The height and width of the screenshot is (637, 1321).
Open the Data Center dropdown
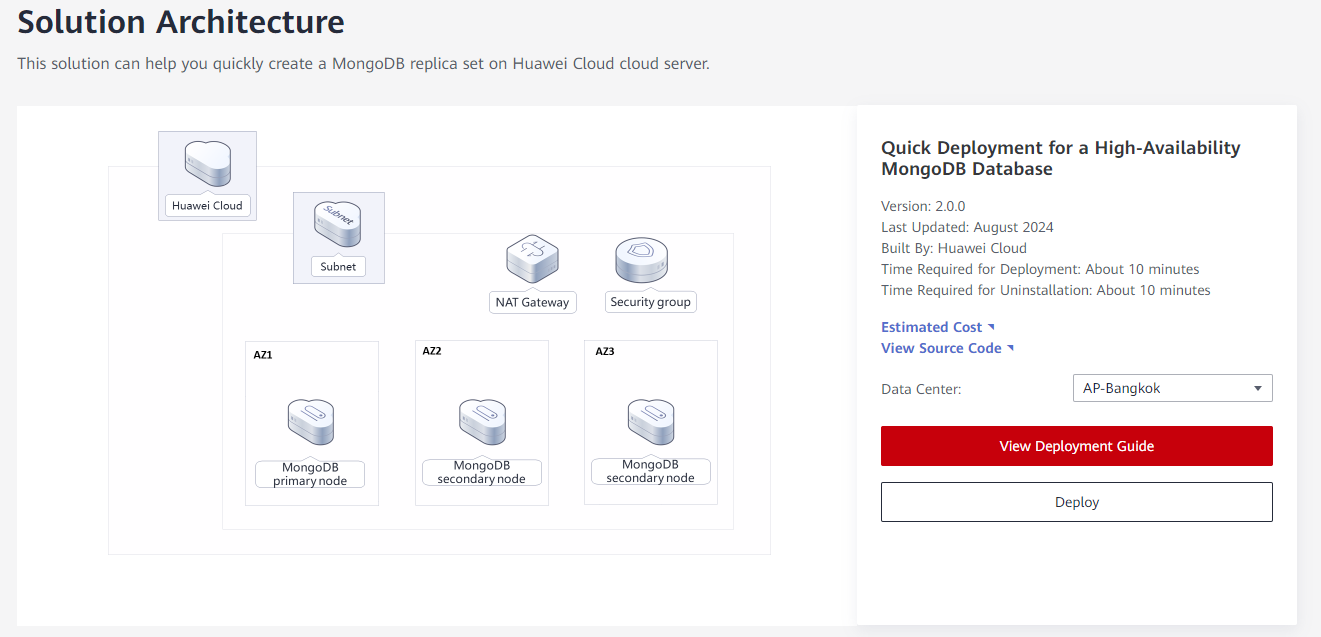1171,388
